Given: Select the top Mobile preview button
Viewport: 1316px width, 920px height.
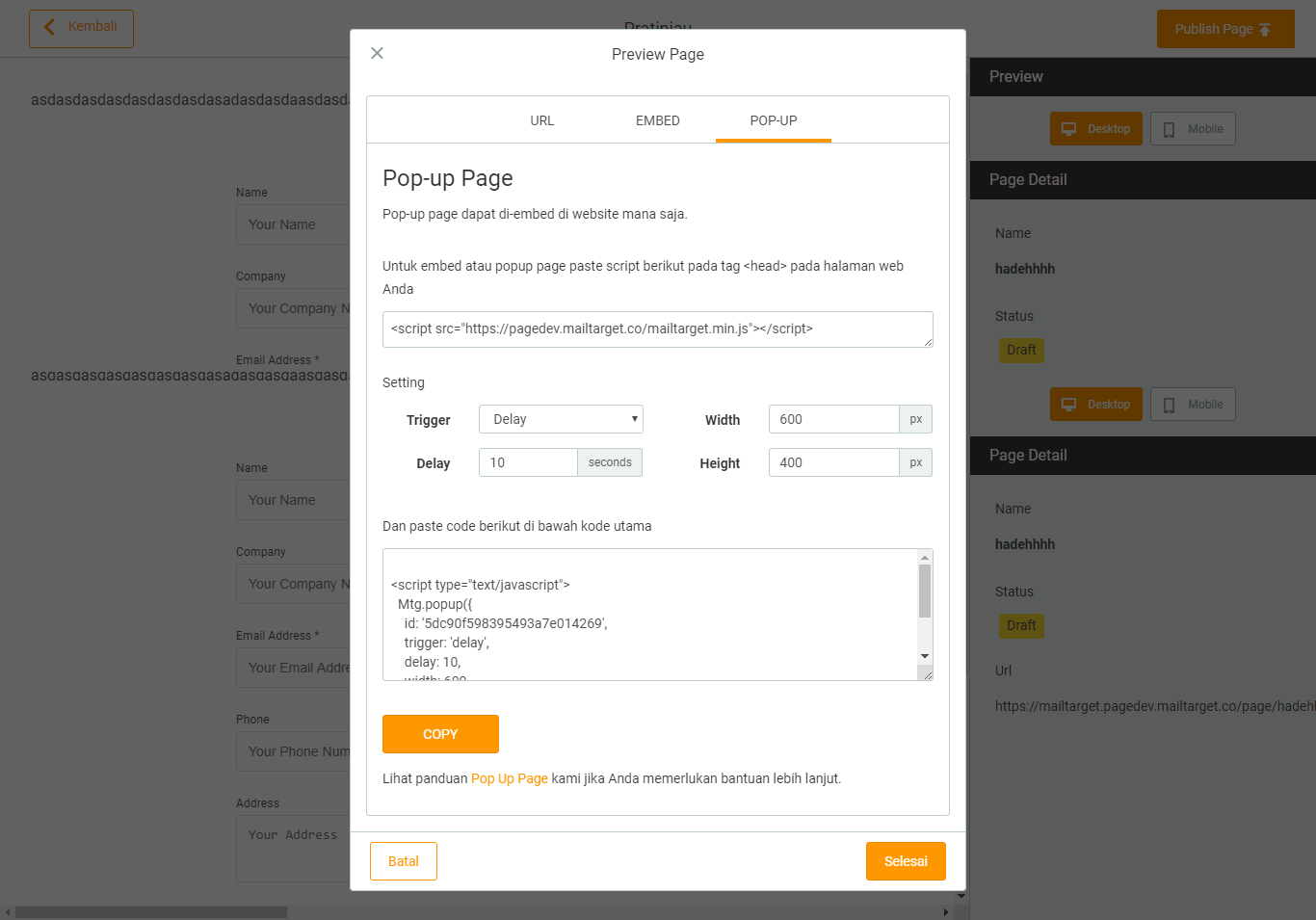Looking at the screenshot, I should tap(1193, 129).
